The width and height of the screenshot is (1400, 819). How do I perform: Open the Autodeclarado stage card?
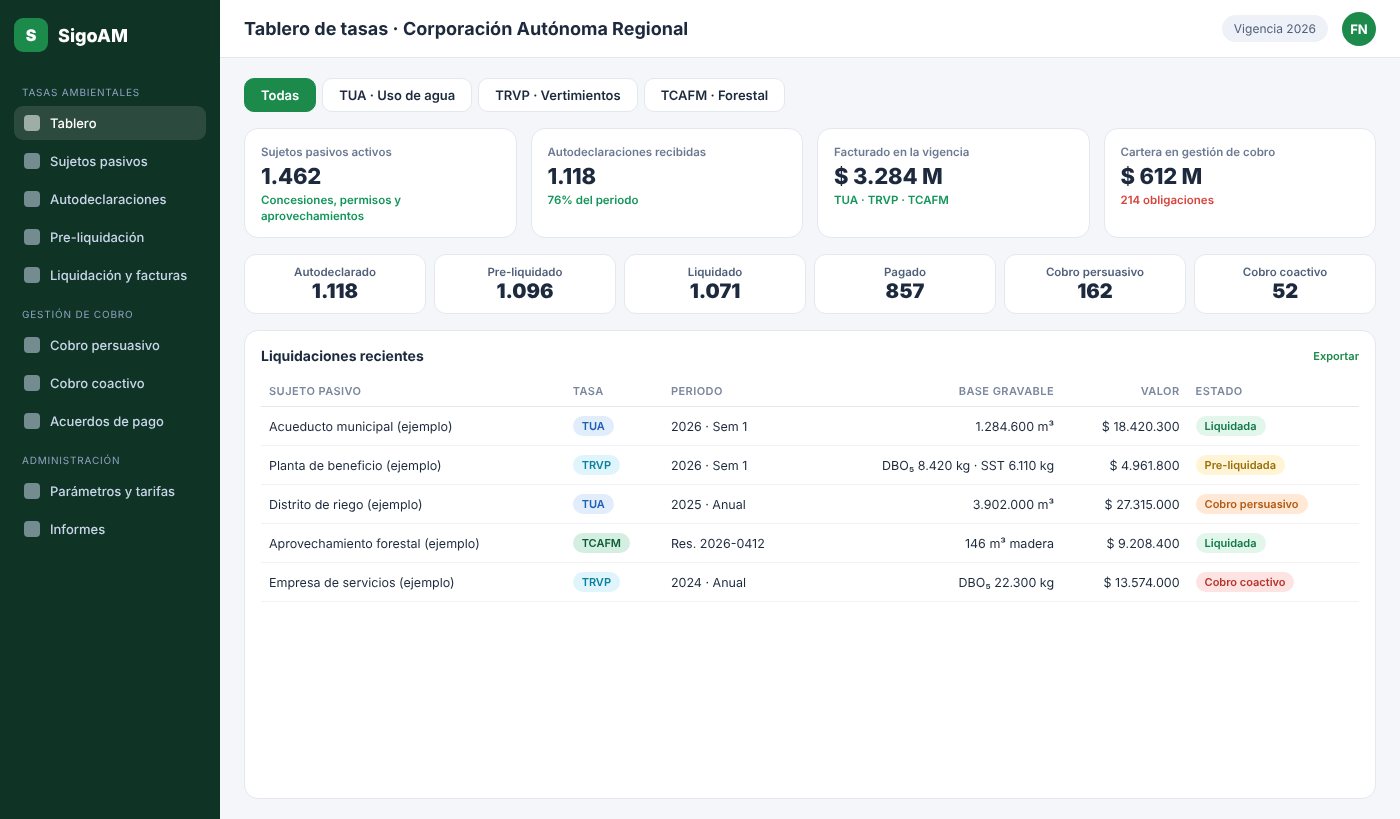pos(335,284)
